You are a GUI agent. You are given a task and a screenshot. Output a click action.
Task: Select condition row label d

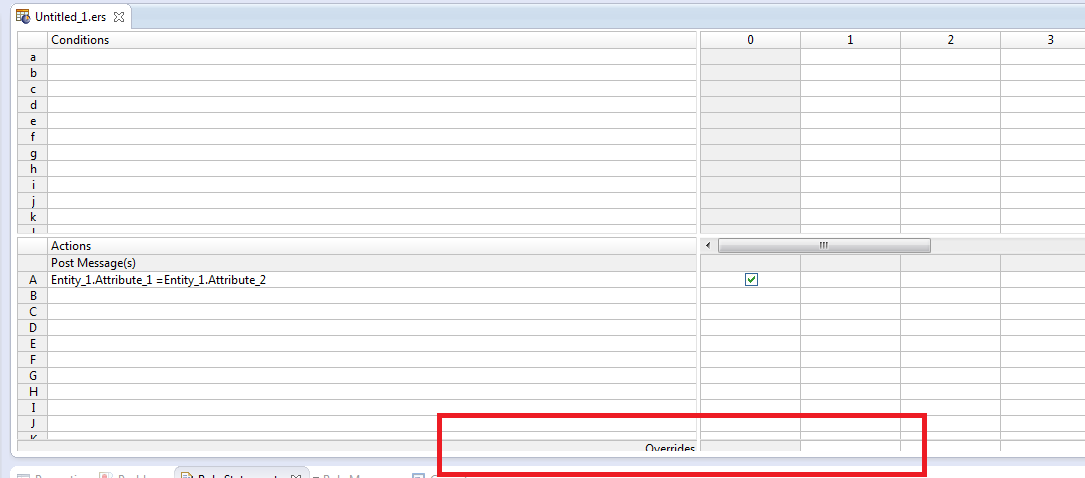33,104
